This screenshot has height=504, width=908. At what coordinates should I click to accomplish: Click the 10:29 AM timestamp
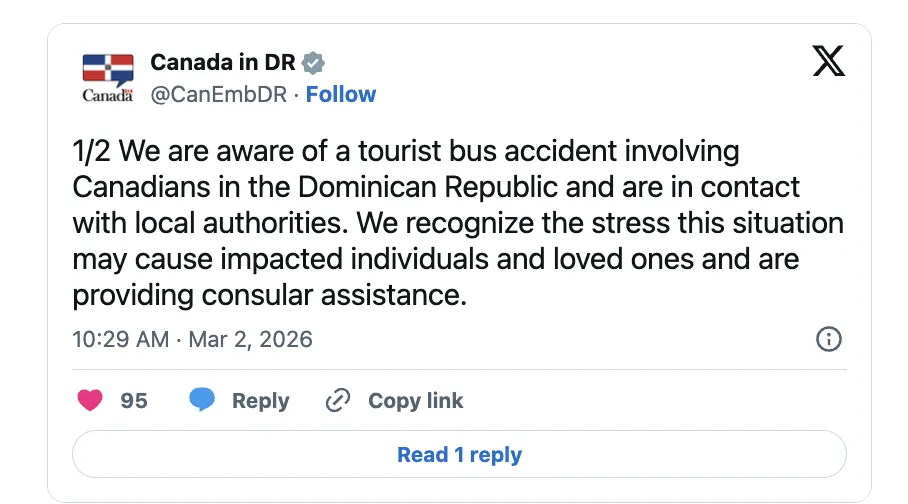tap(120, 339)
